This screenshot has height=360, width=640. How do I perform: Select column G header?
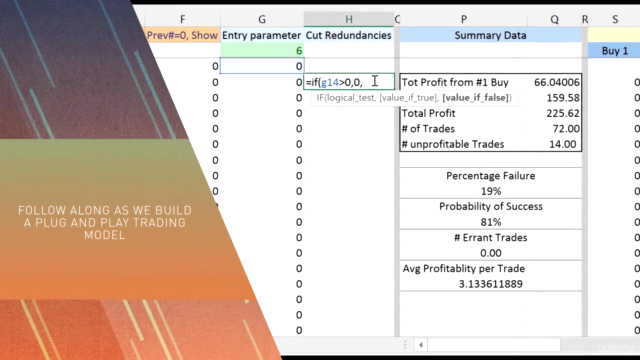pos(262,19)
